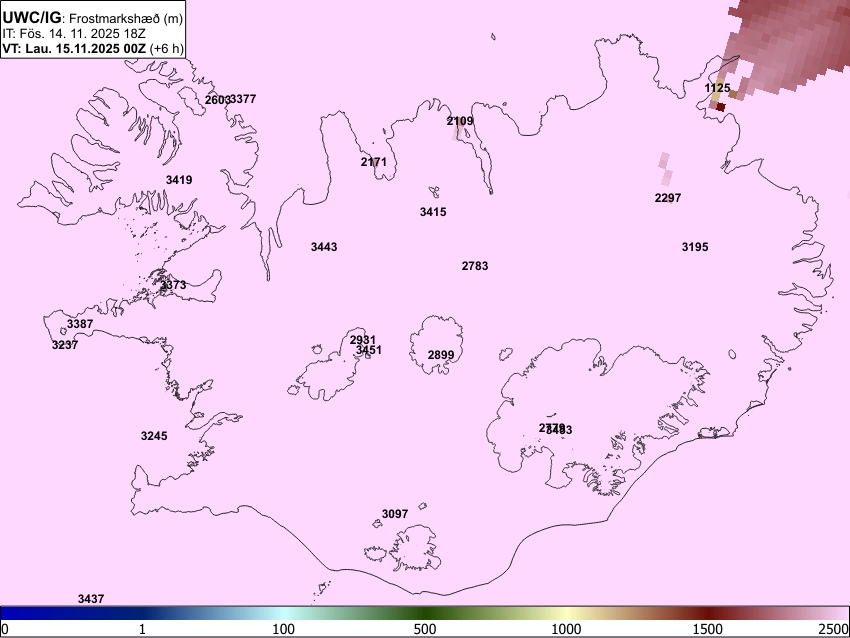Click the freezing level value 2171

click(374, 162)
